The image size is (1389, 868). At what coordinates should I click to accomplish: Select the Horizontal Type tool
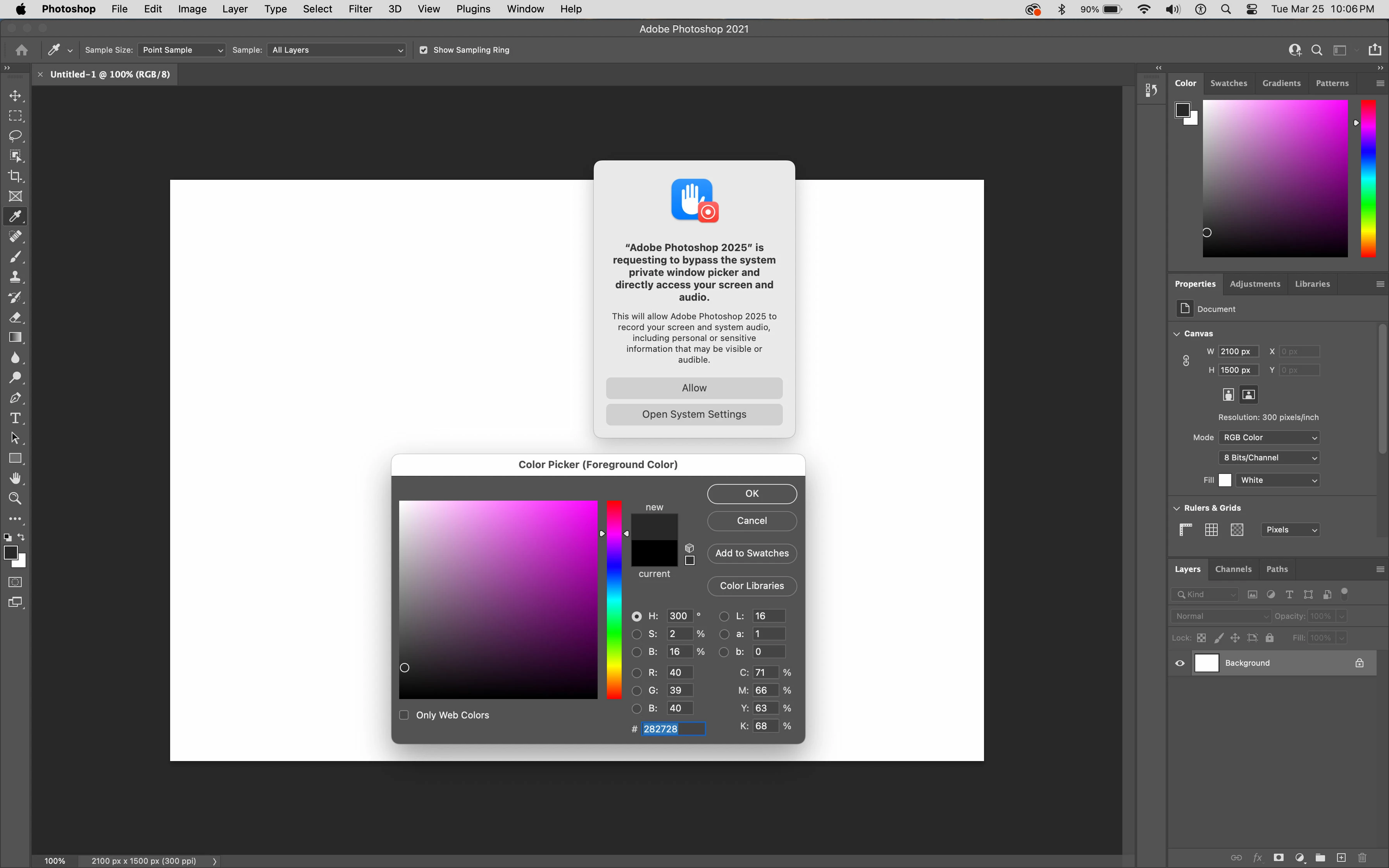pos(16,418)
